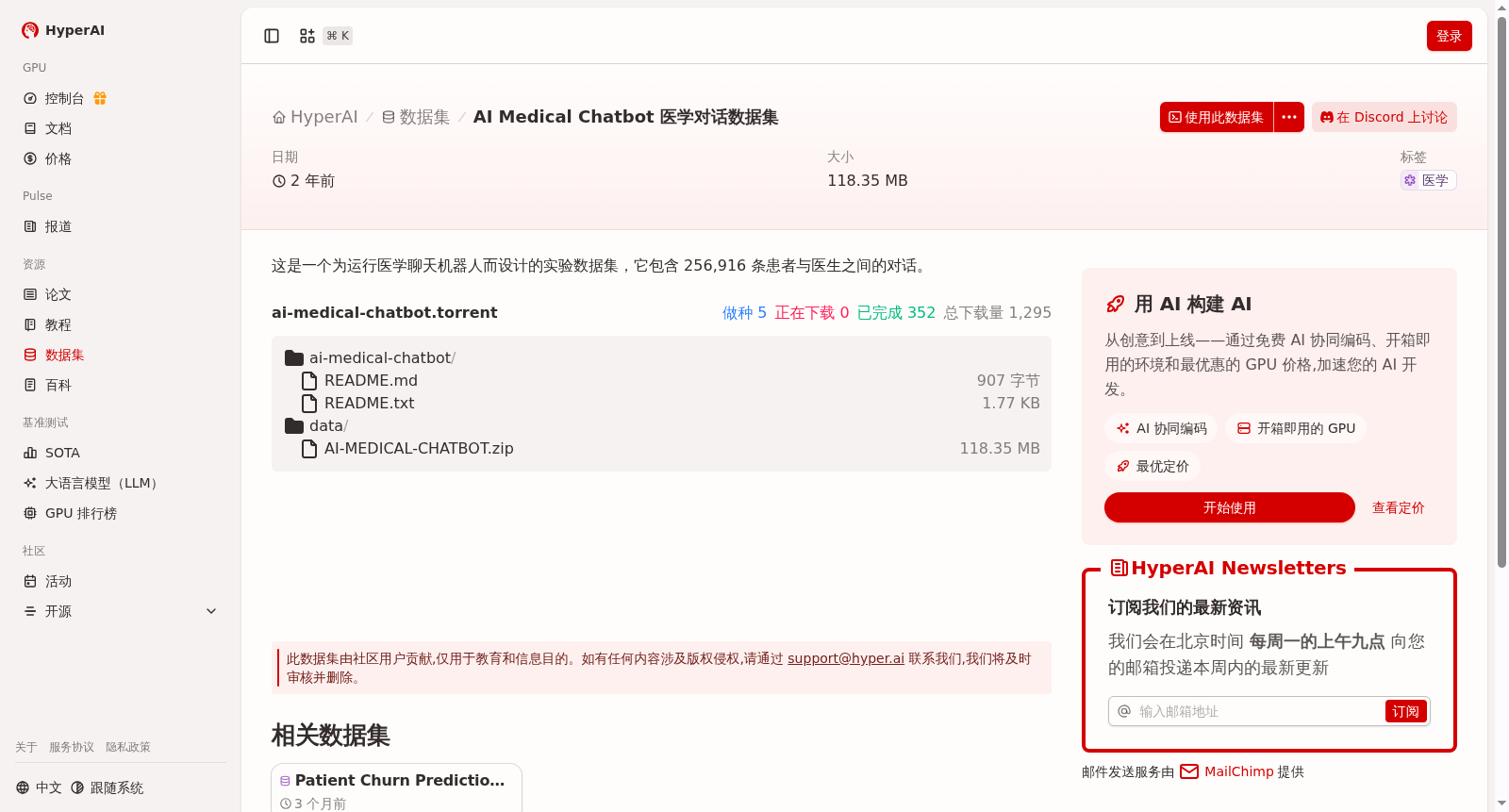Screen dimensions: 1509x812
Task: Click the AI-MEDICAL-CHATBOT.zip file icon
Action: (309, 449)
